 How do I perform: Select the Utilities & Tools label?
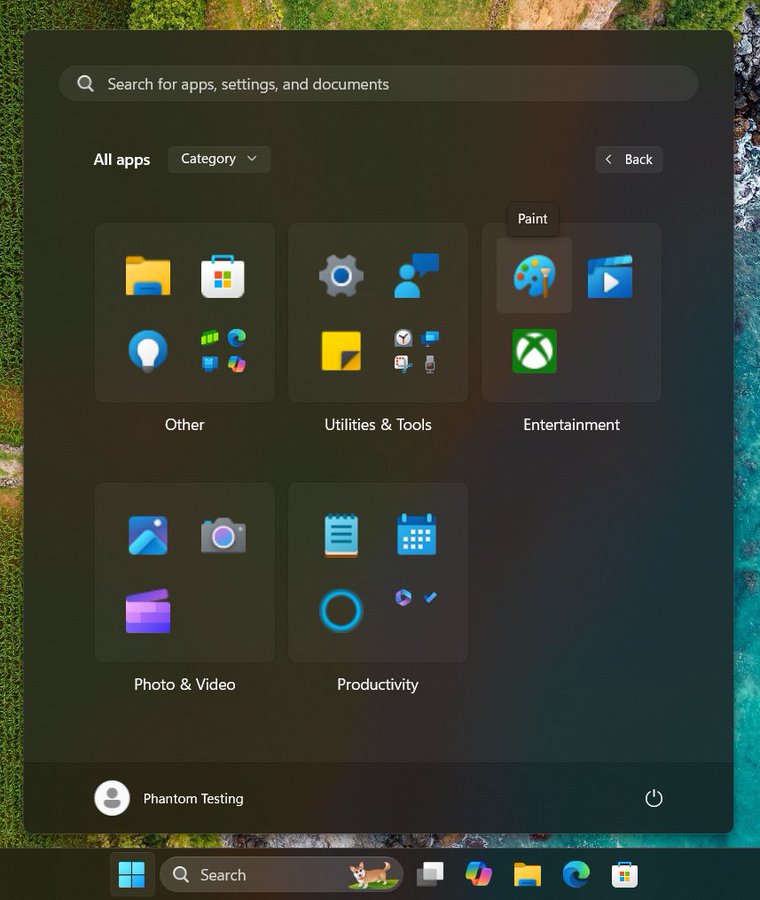click(x=378, y=425)
